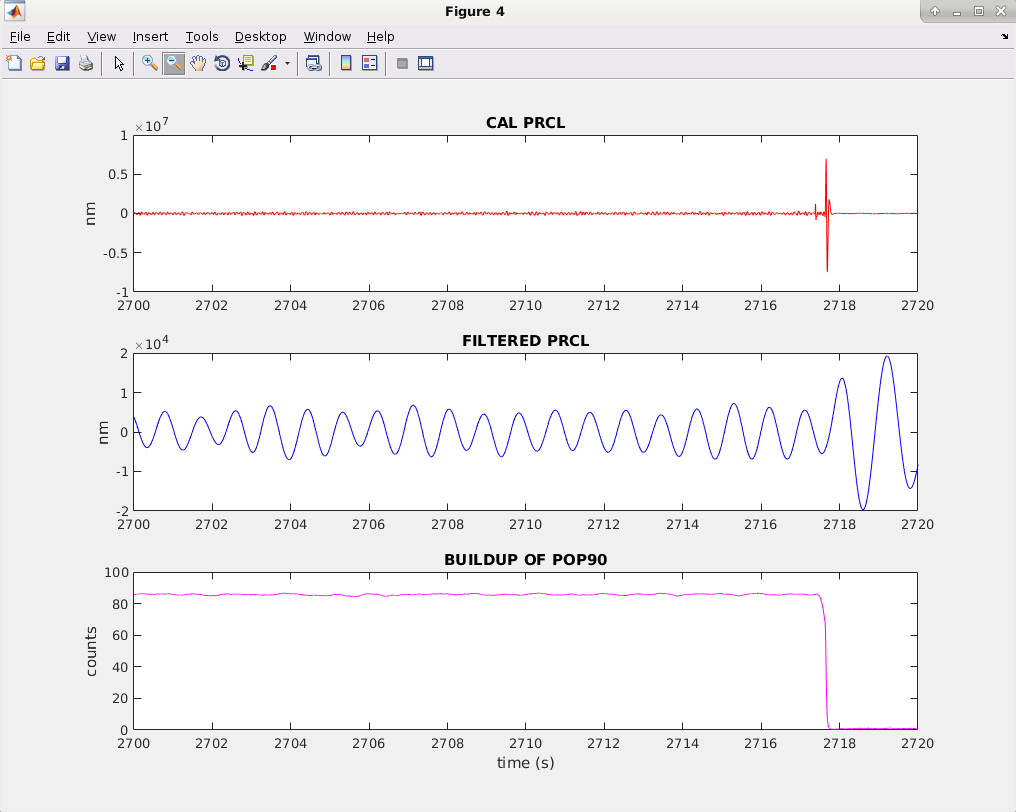Click the 100 tick label on counts axis
The width and height of the screenshot is (1016, 812).
tap(117, 572)
